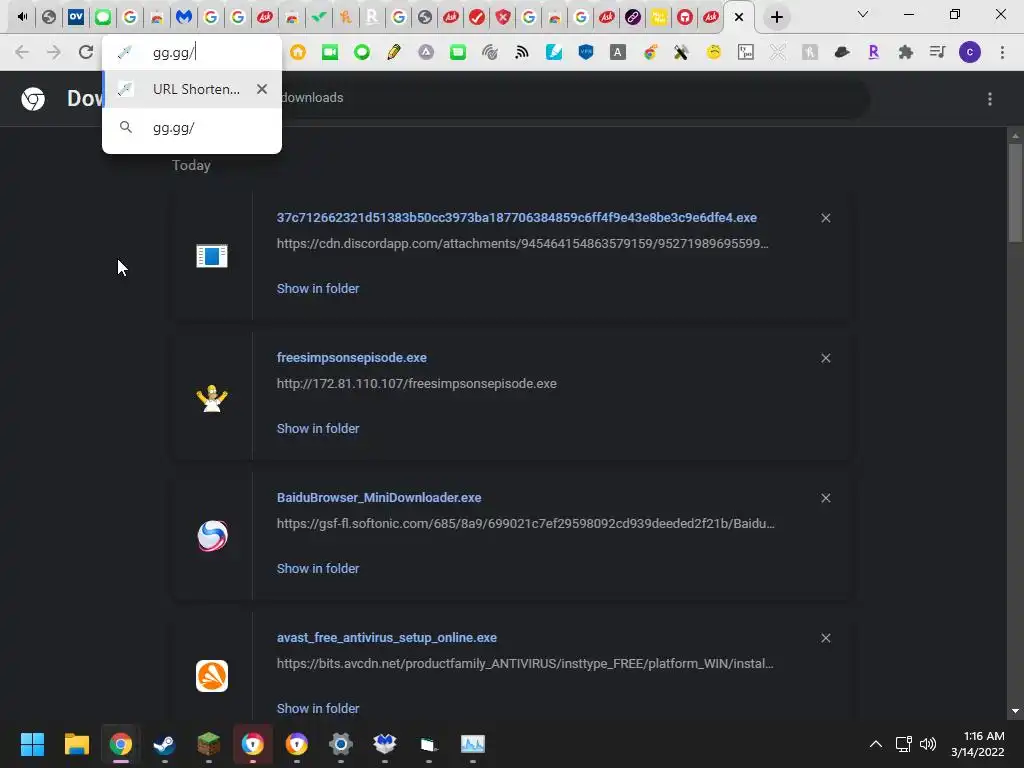Switch to the green checkmark tab
1024x768 pixels.
[x=318, y=17]
